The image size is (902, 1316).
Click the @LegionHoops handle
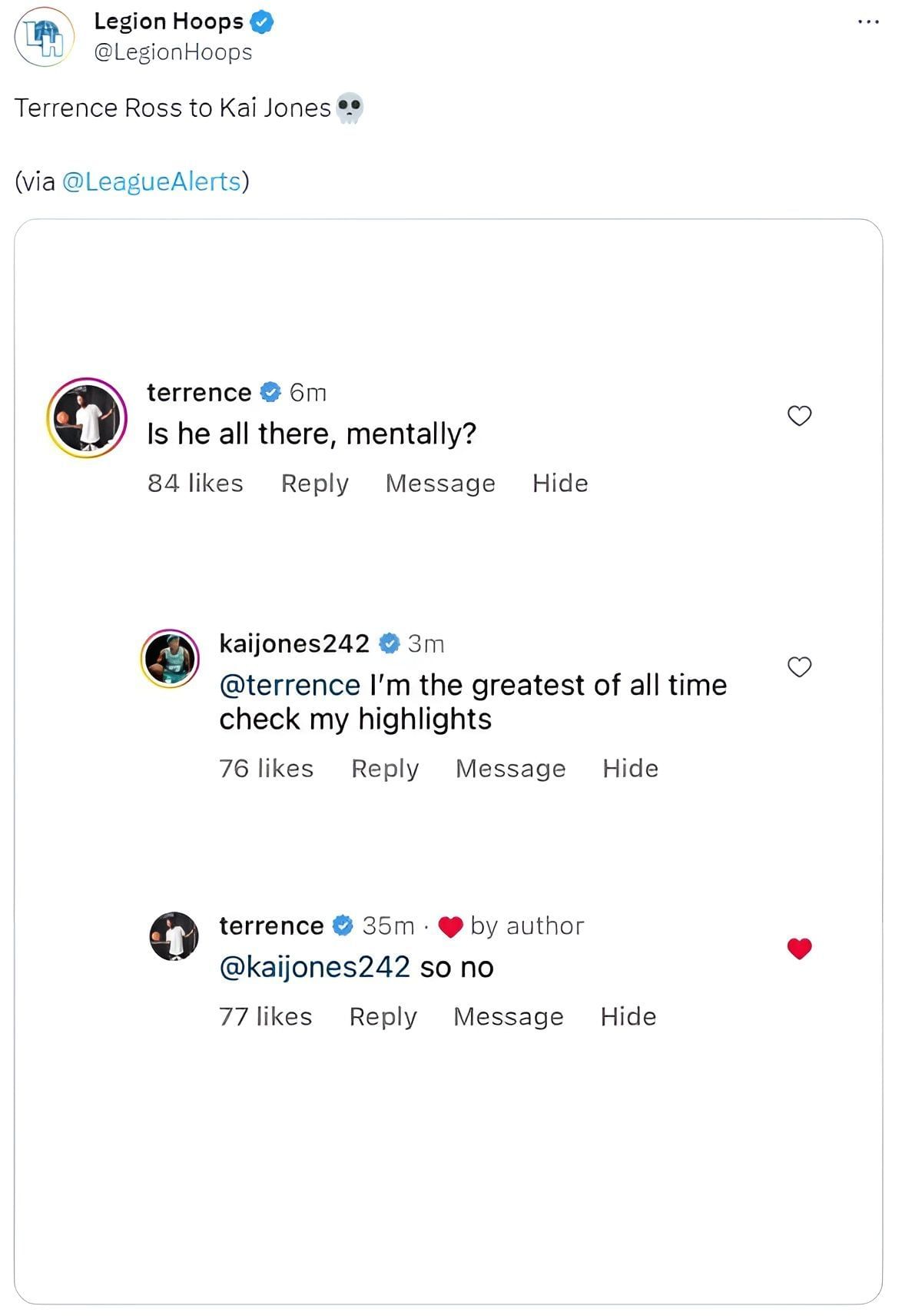(x=173, y=52)
